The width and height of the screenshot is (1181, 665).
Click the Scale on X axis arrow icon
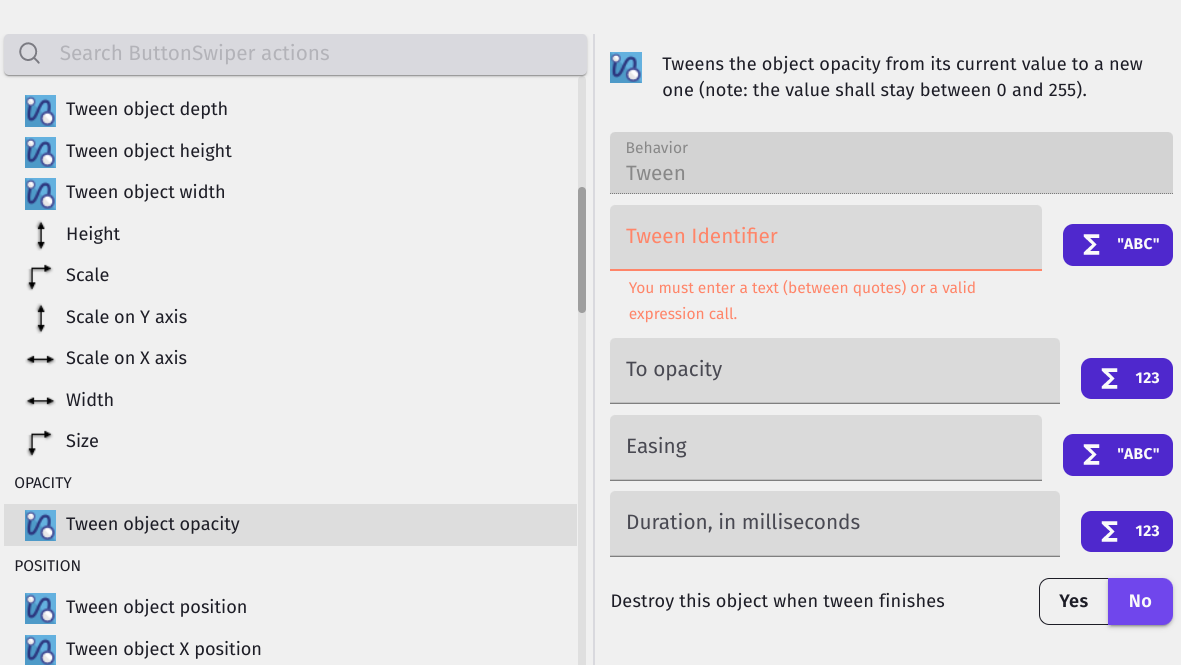40,358
